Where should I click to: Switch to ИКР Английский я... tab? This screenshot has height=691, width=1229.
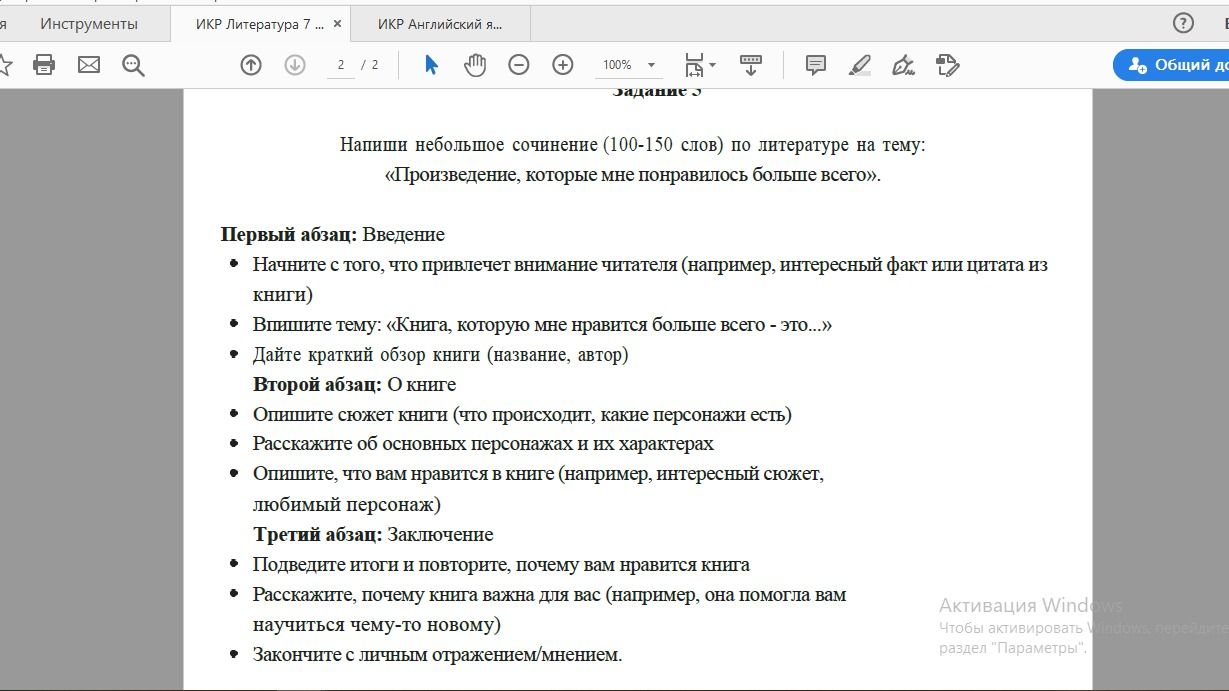pos(440,24)
